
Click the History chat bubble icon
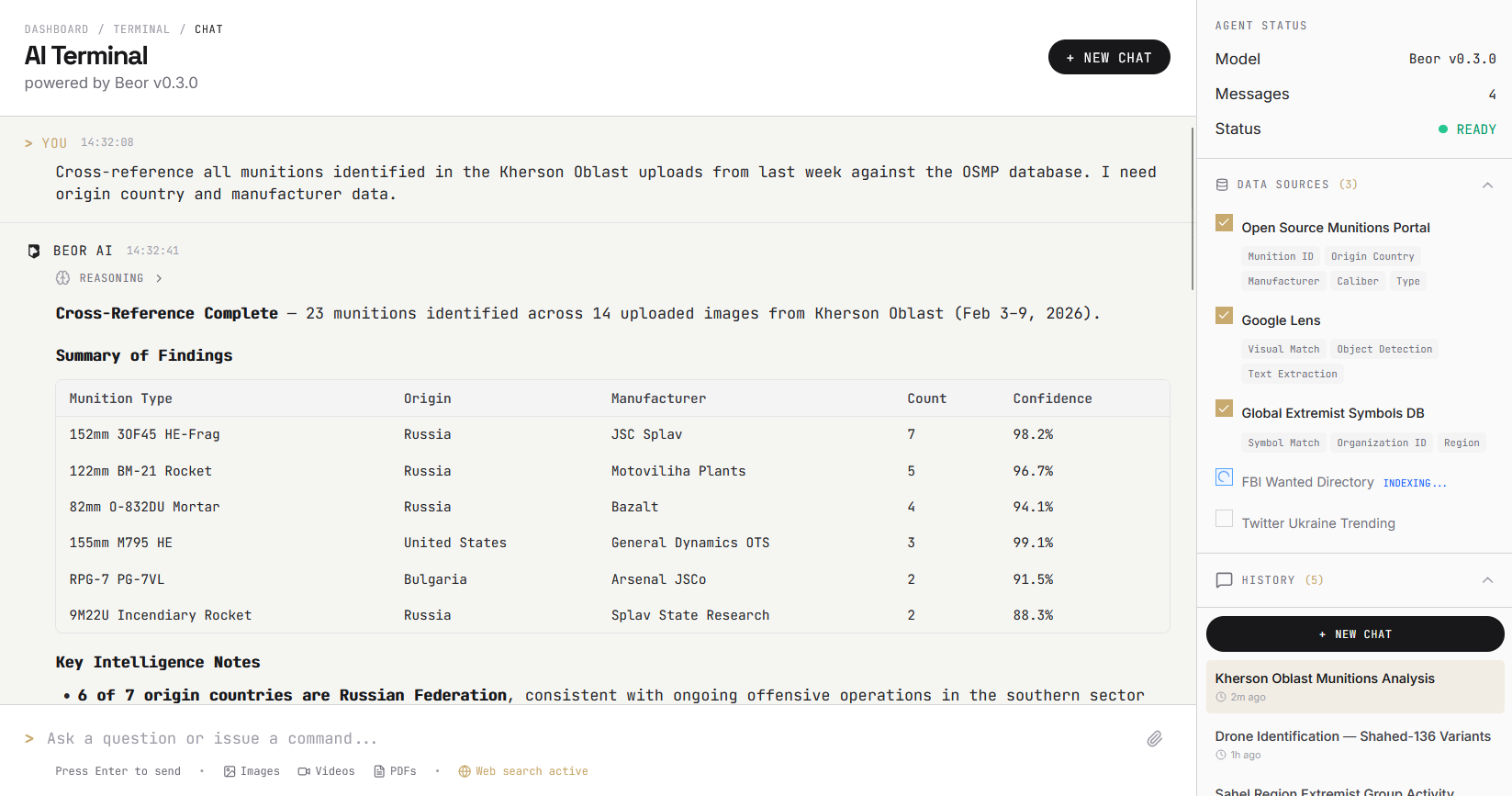(1224, 580)
